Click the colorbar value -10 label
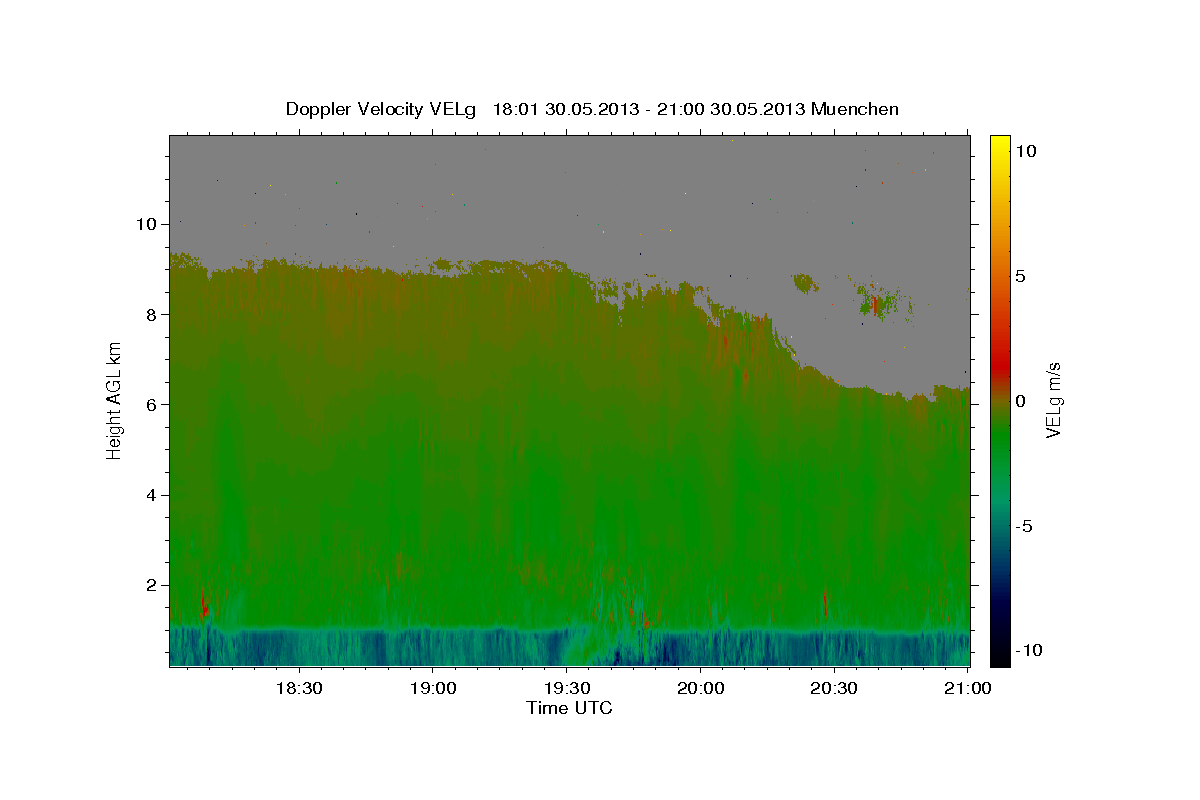The image size is (1200, 800). coord(1028,650)
